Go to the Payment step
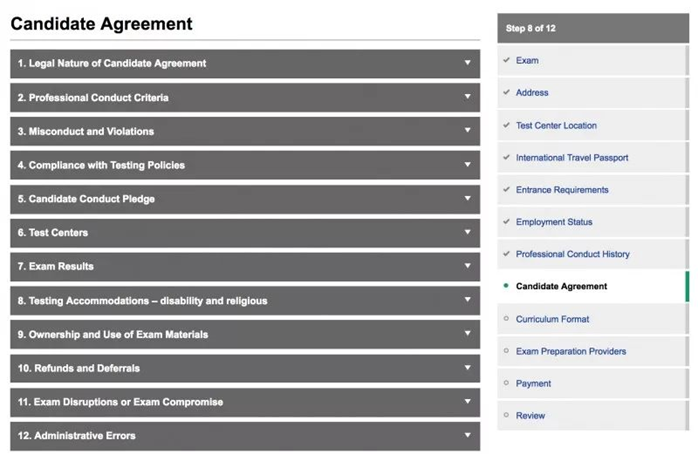 pos(533,384)
